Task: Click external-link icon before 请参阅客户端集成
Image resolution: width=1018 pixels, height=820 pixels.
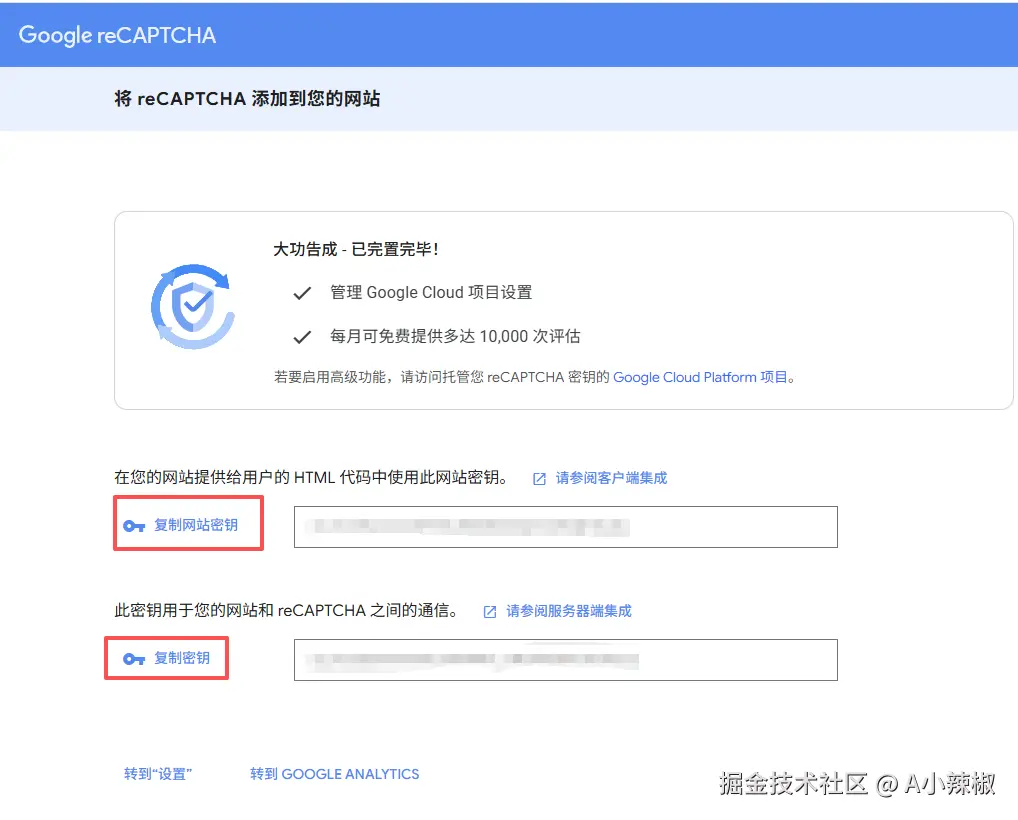Action: point(540,479)
